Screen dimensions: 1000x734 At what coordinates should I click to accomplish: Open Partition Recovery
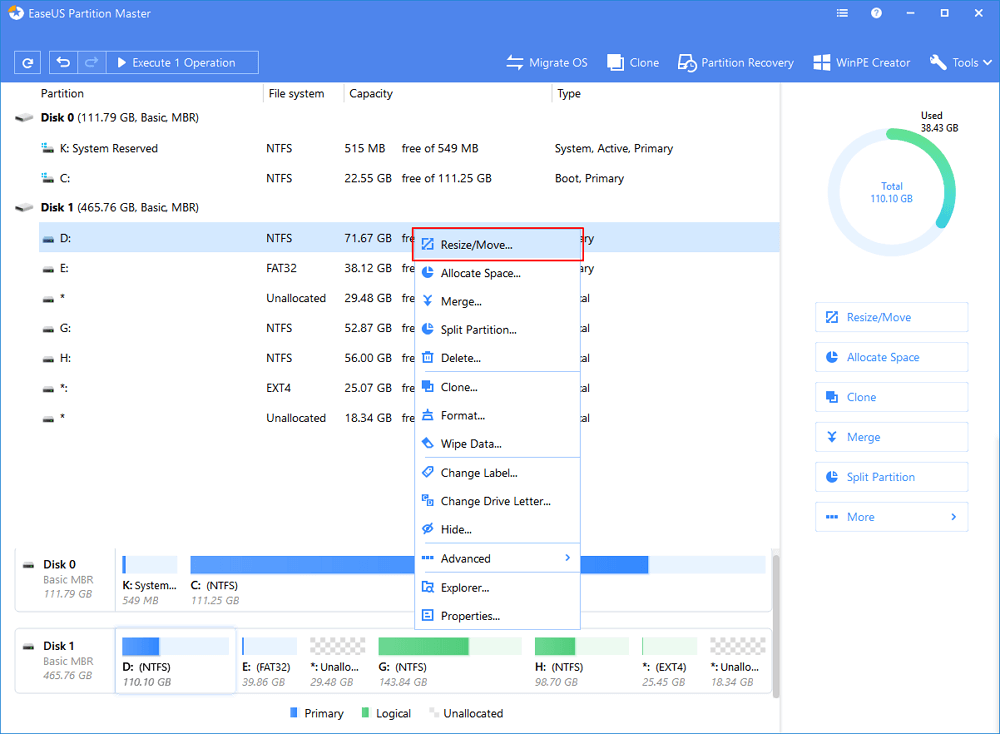point(737,62)
